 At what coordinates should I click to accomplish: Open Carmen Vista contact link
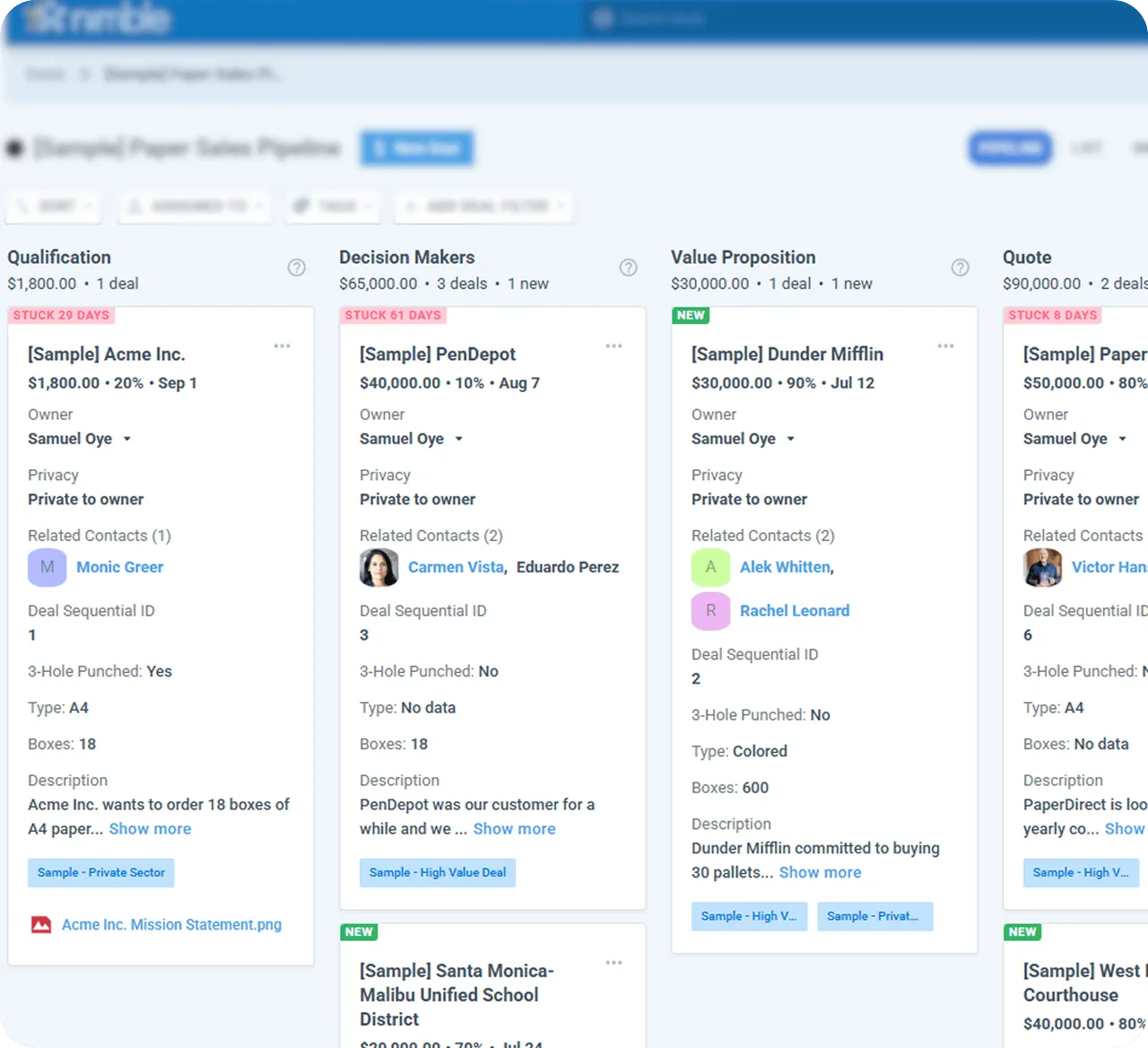pos(457,567)
